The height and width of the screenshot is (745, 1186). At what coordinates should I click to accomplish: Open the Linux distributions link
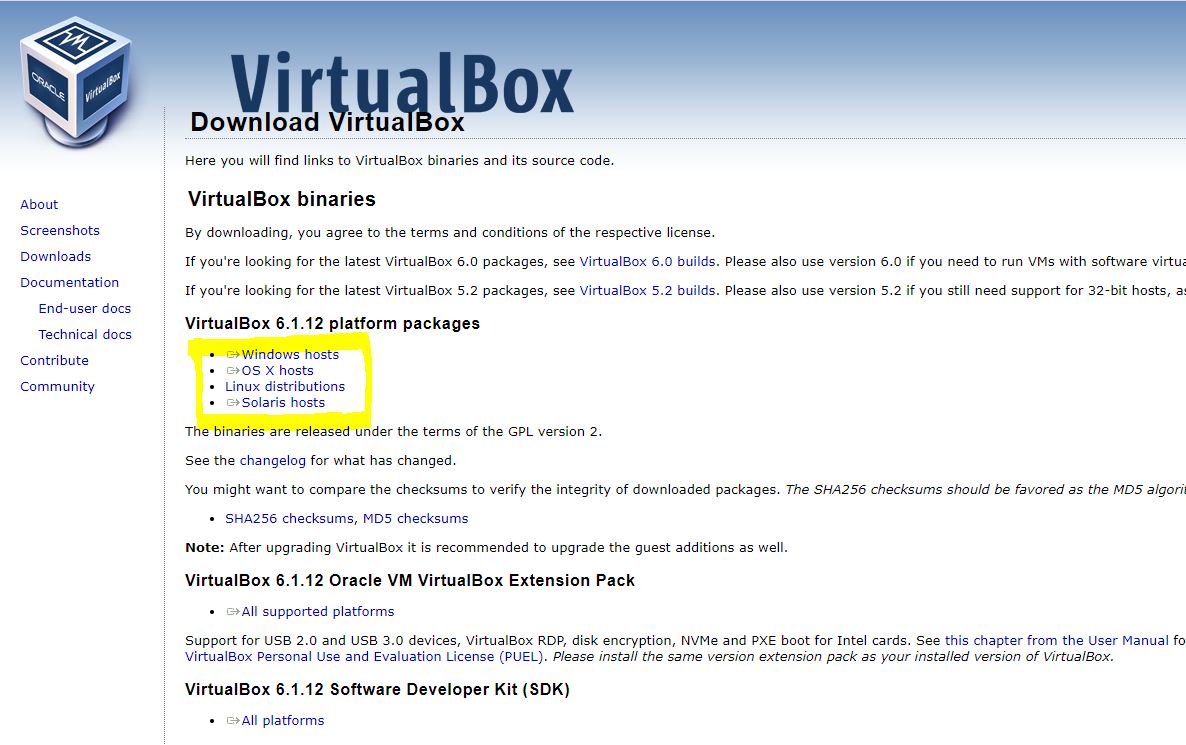pyautogui.click(x=285, y=386)
